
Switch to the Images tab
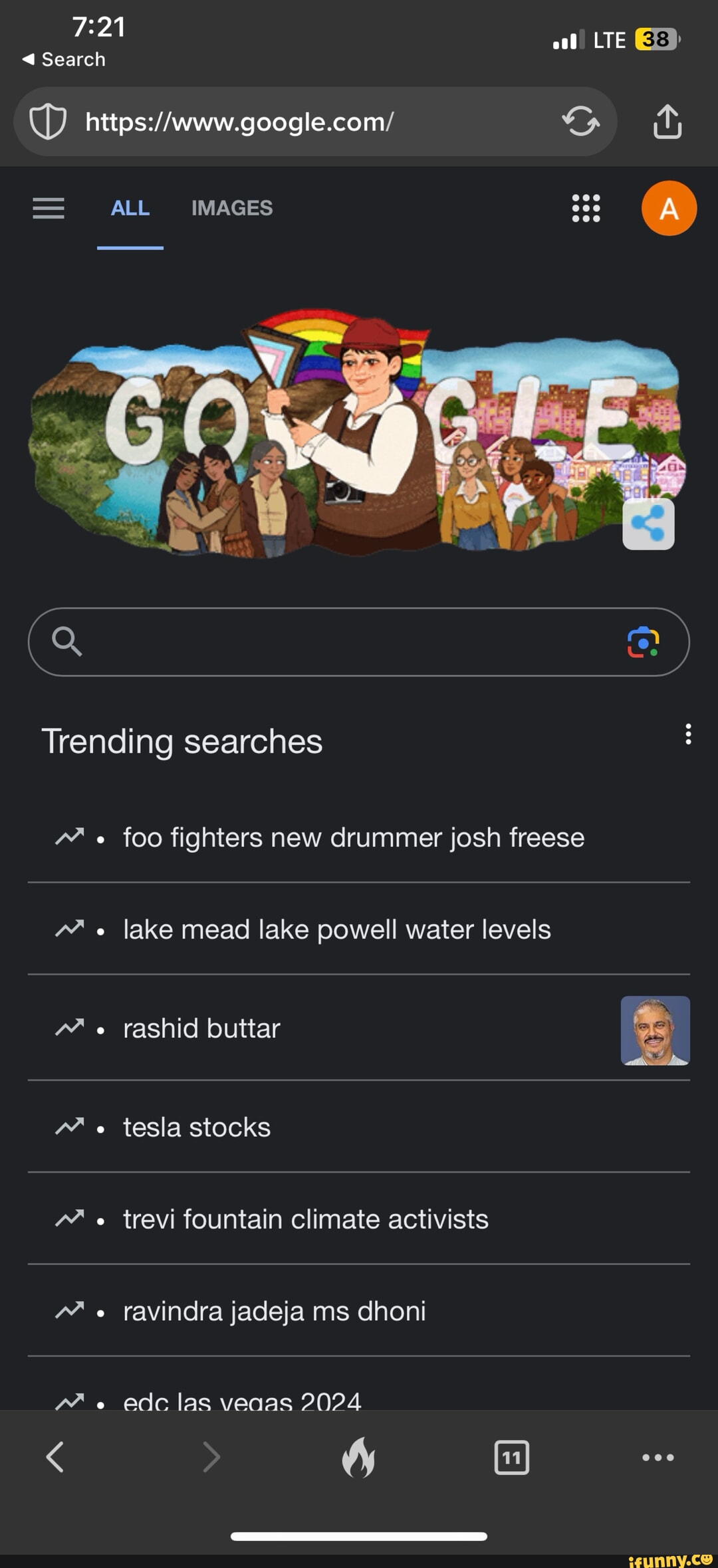click(x=232, y=208)
